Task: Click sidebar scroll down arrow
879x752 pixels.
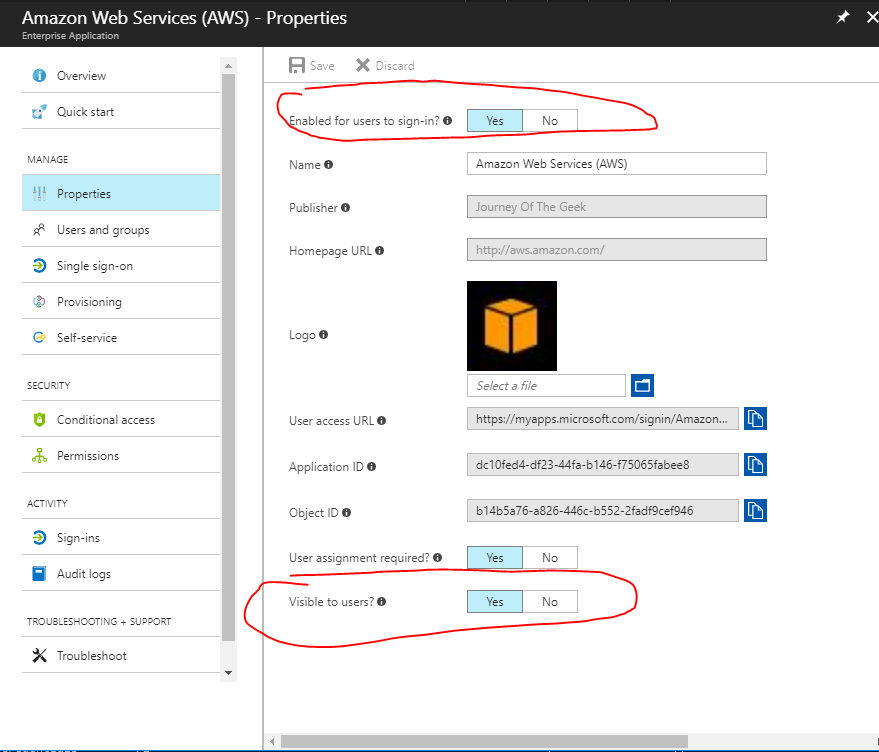Action: 228,673
